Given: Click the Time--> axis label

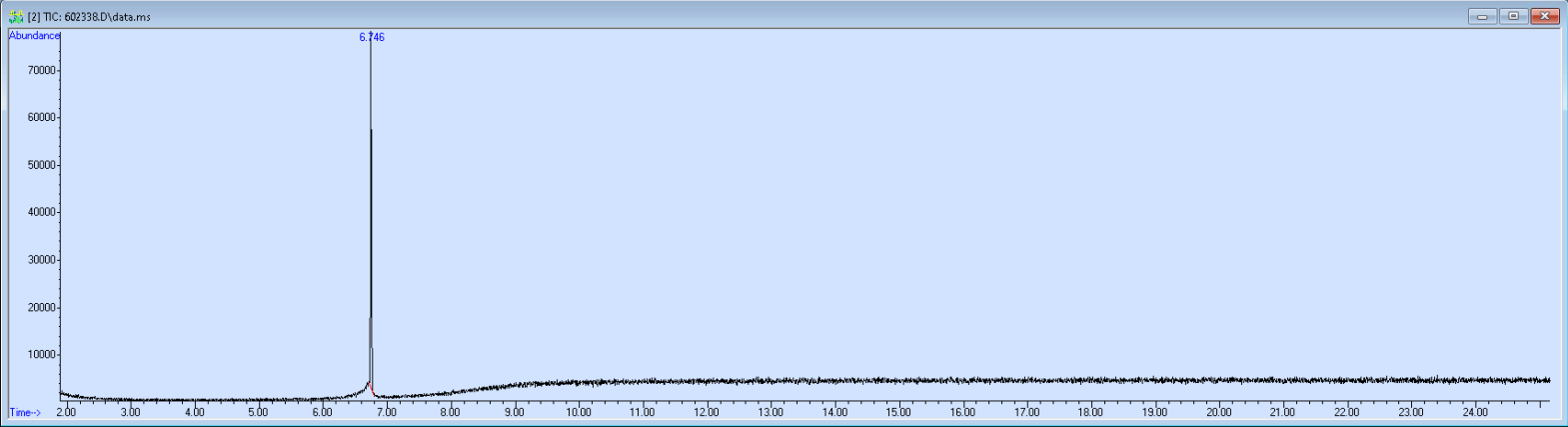Looking at the screenshot, I should (25, 412).
